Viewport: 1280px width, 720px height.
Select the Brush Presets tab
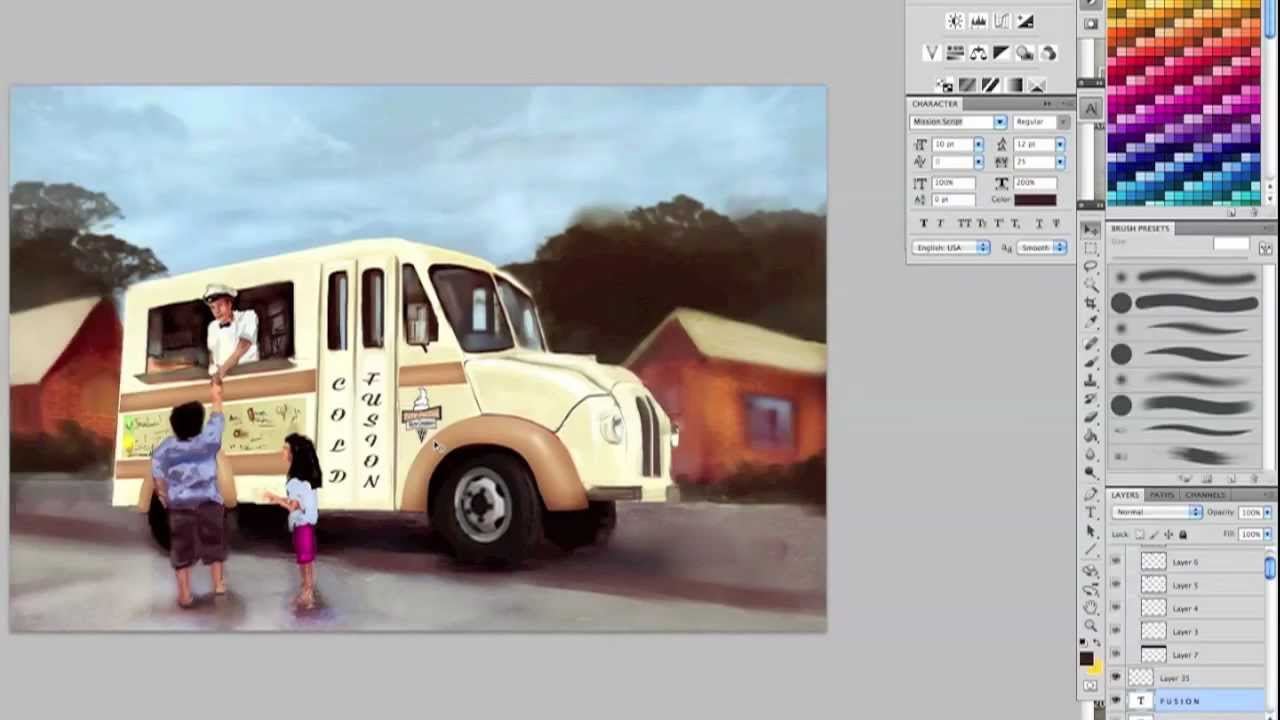[1140, 229]
